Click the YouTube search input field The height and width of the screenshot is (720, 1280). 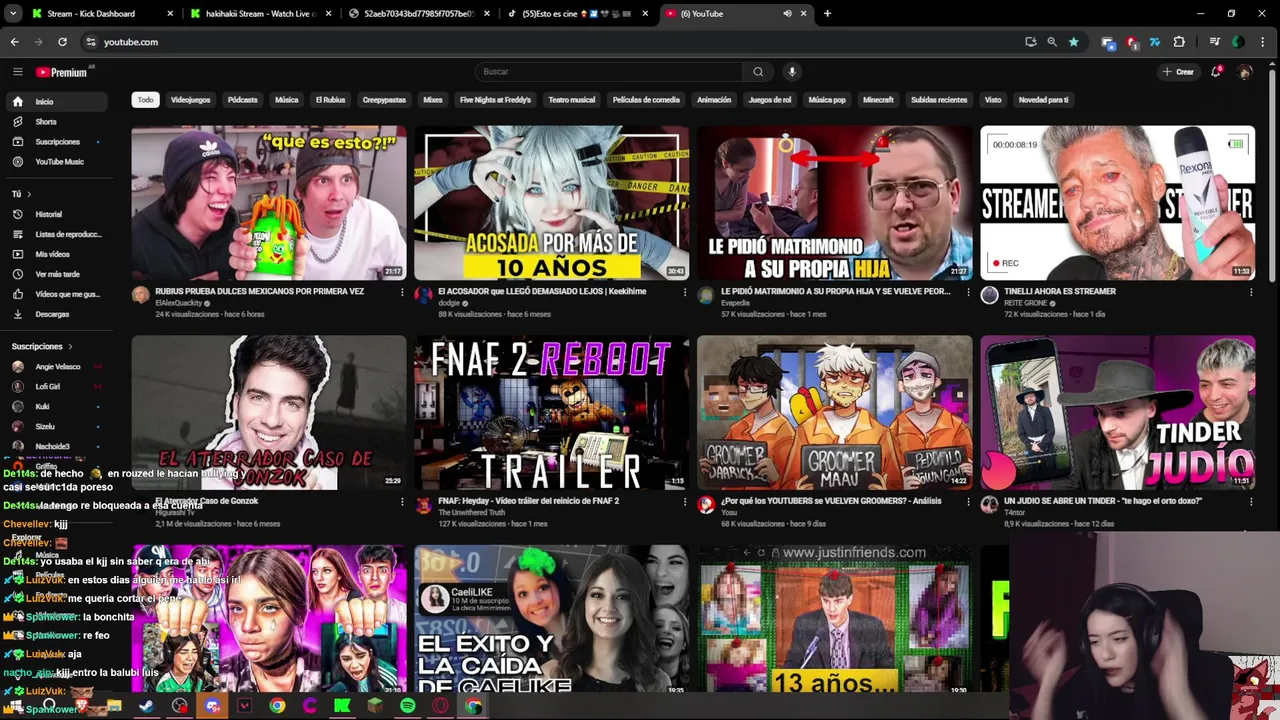pyautogui.click(x=607, y=72)
